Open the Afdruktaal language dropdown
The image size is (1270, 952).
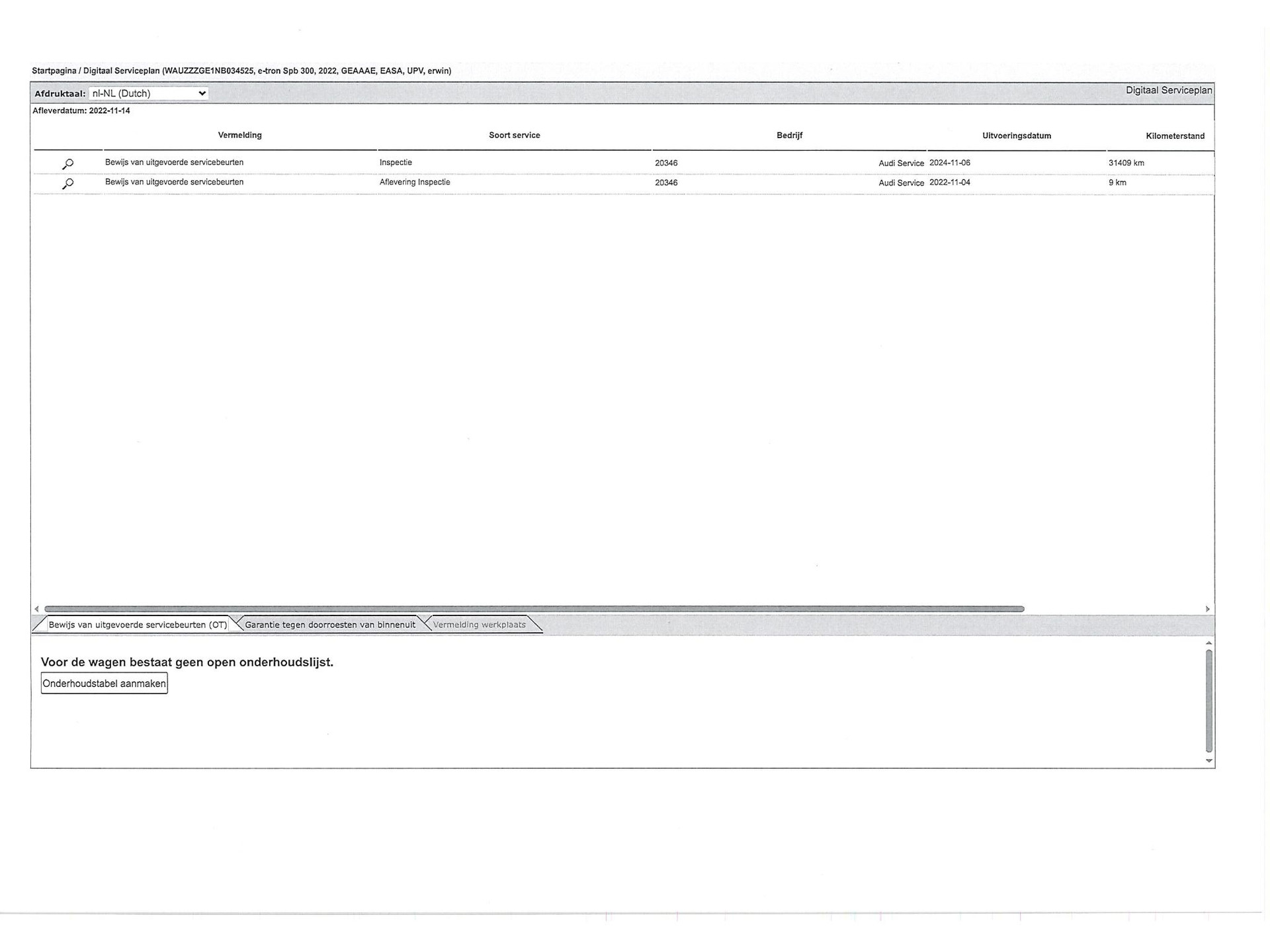coord(149,93)
